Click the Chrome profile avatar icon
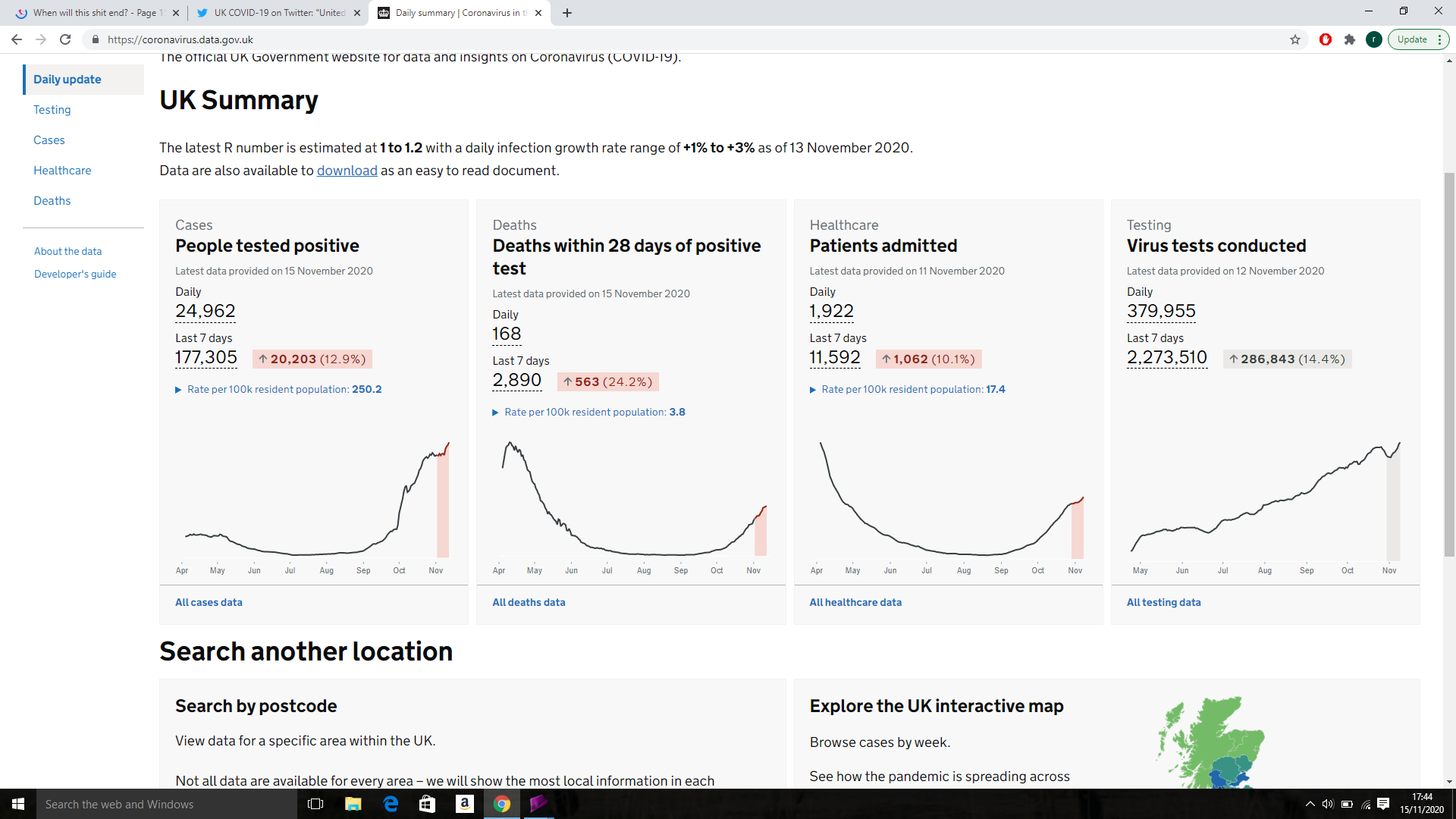 point(1373,39)
